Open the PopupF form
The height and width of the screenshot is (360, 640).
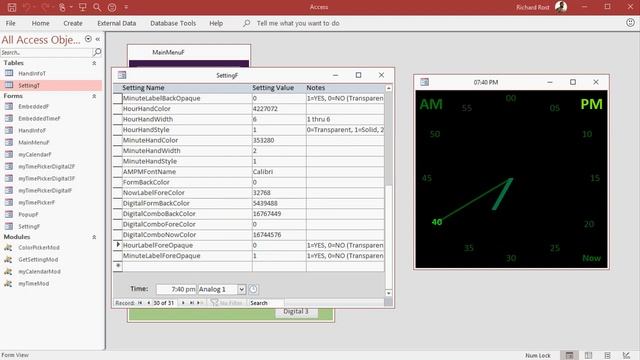tap(28, 214)
